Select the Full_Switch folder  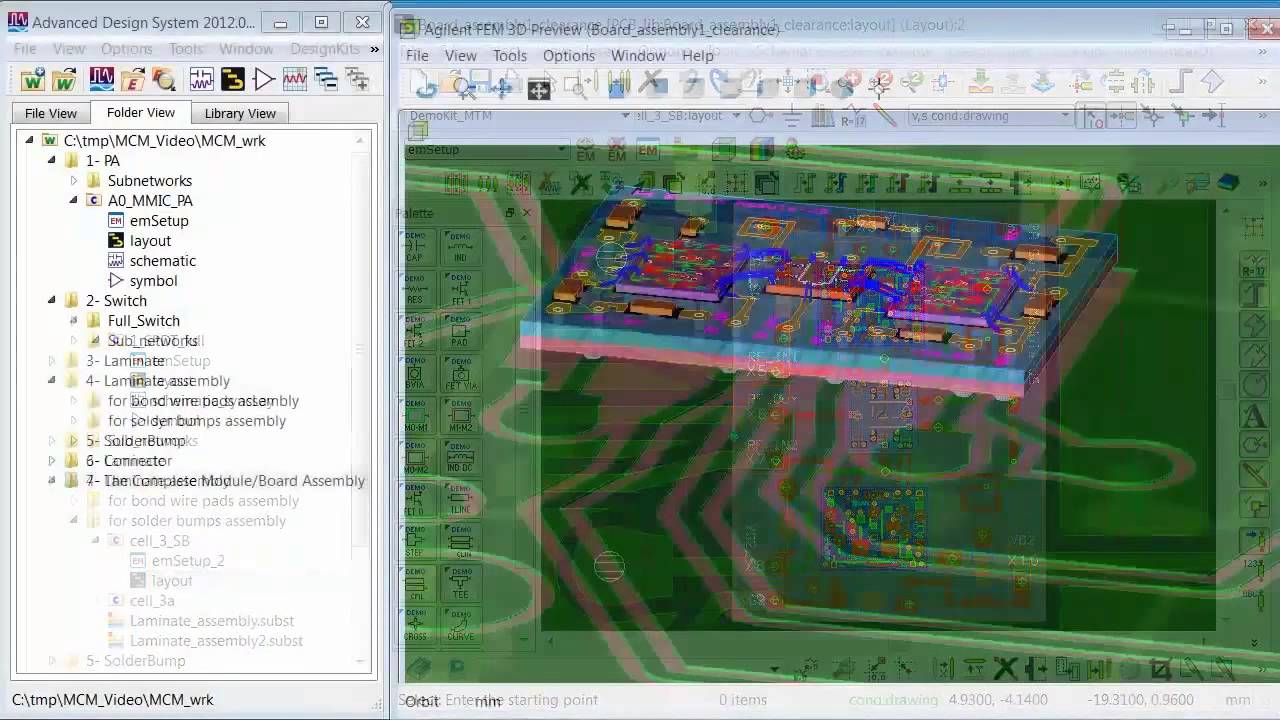point(144,321)
